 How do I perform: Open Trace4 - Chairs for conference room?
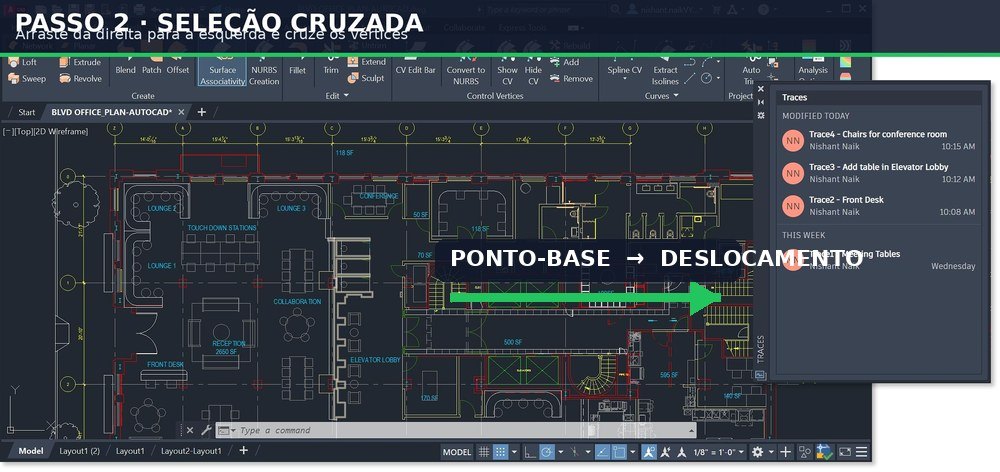(x=878, y=140)
